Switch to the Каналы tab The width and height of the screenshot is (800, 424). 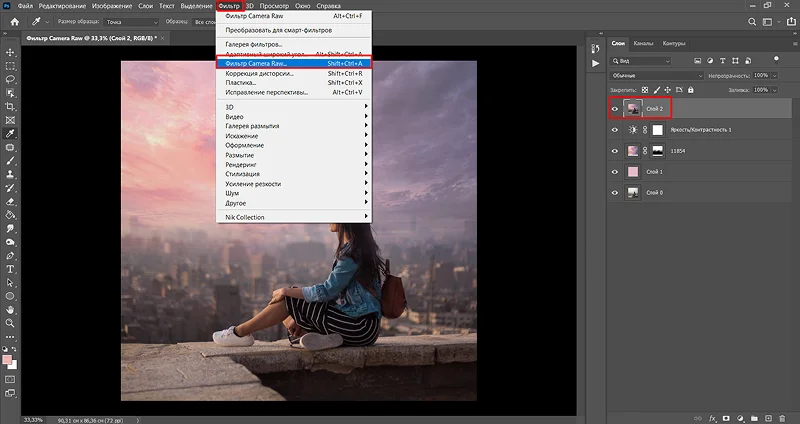[x=643, y=43]
